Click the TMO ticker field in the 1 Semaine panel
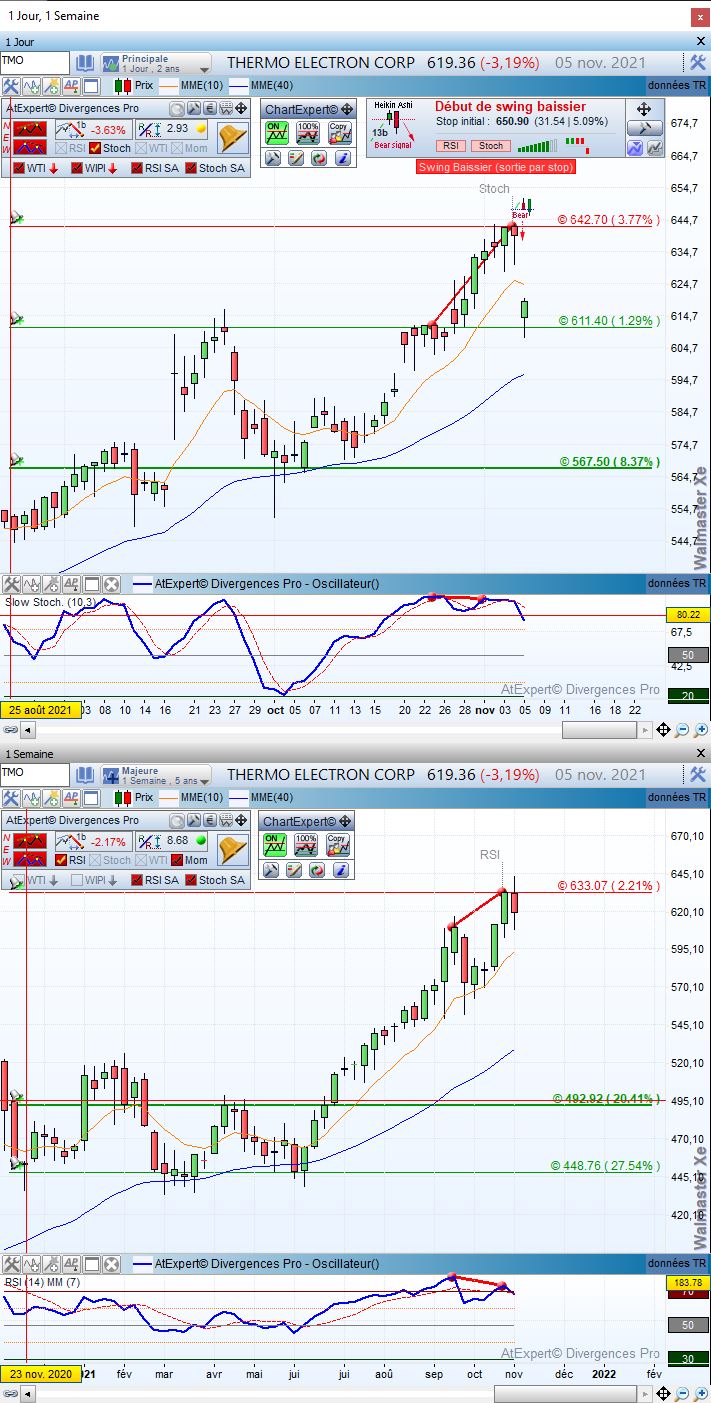 click(35, 774)
